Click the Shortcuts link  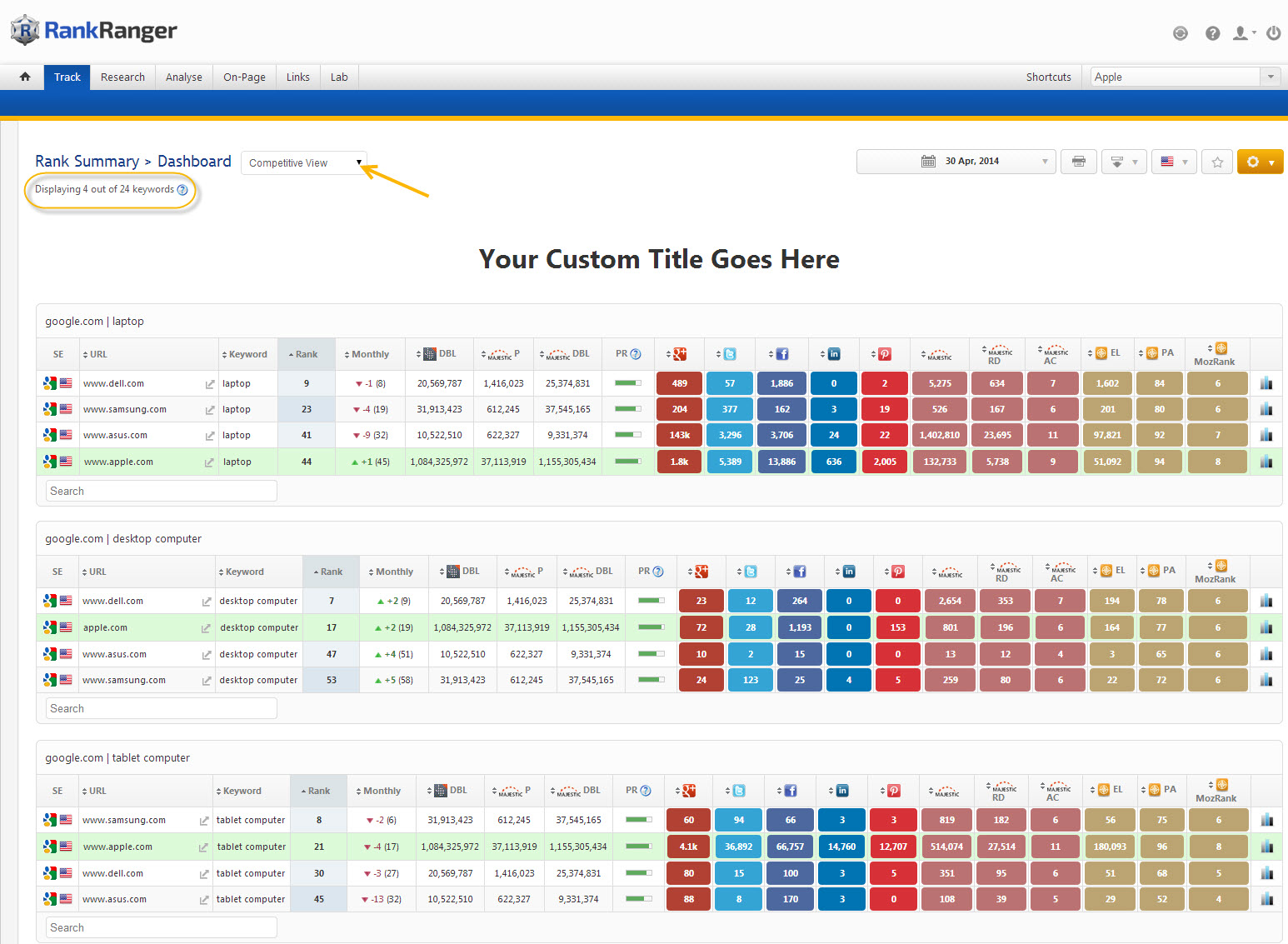[1048, 77]
